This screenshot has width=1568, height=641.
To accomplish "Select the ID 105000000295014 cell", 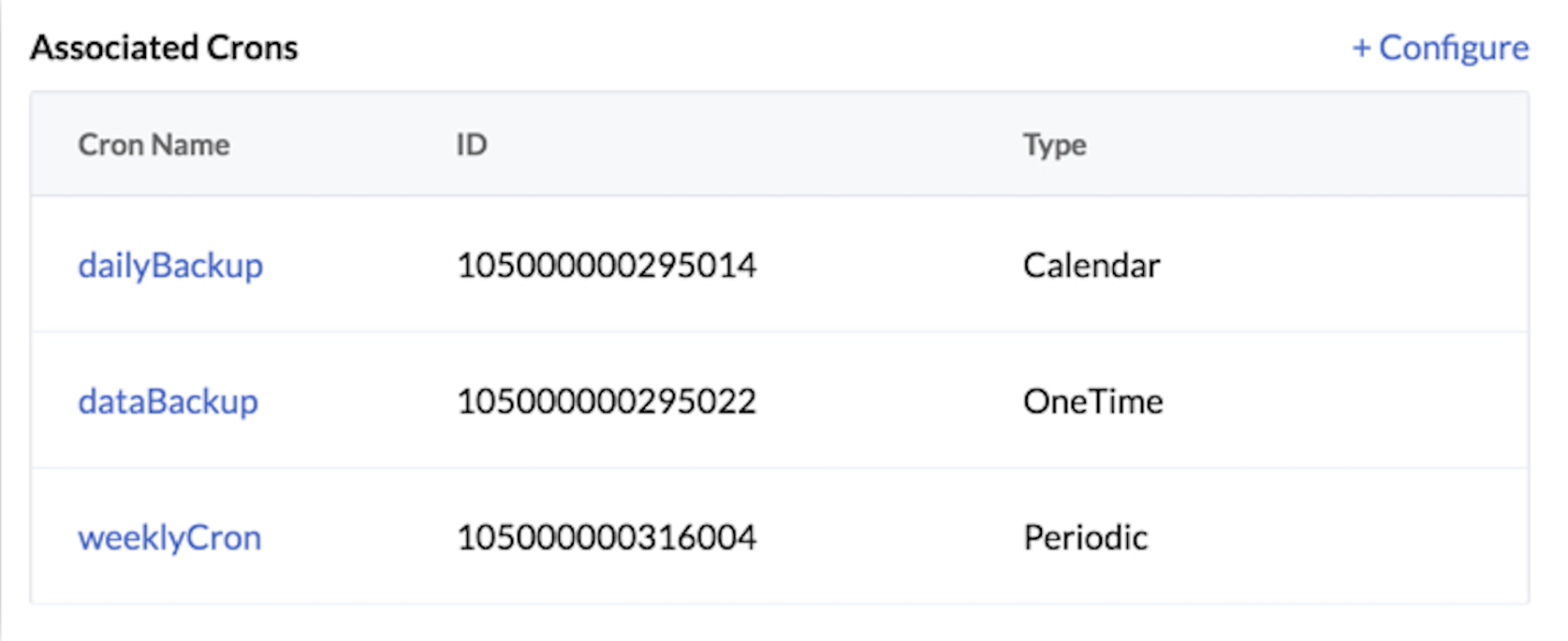I will coord(607,265).
